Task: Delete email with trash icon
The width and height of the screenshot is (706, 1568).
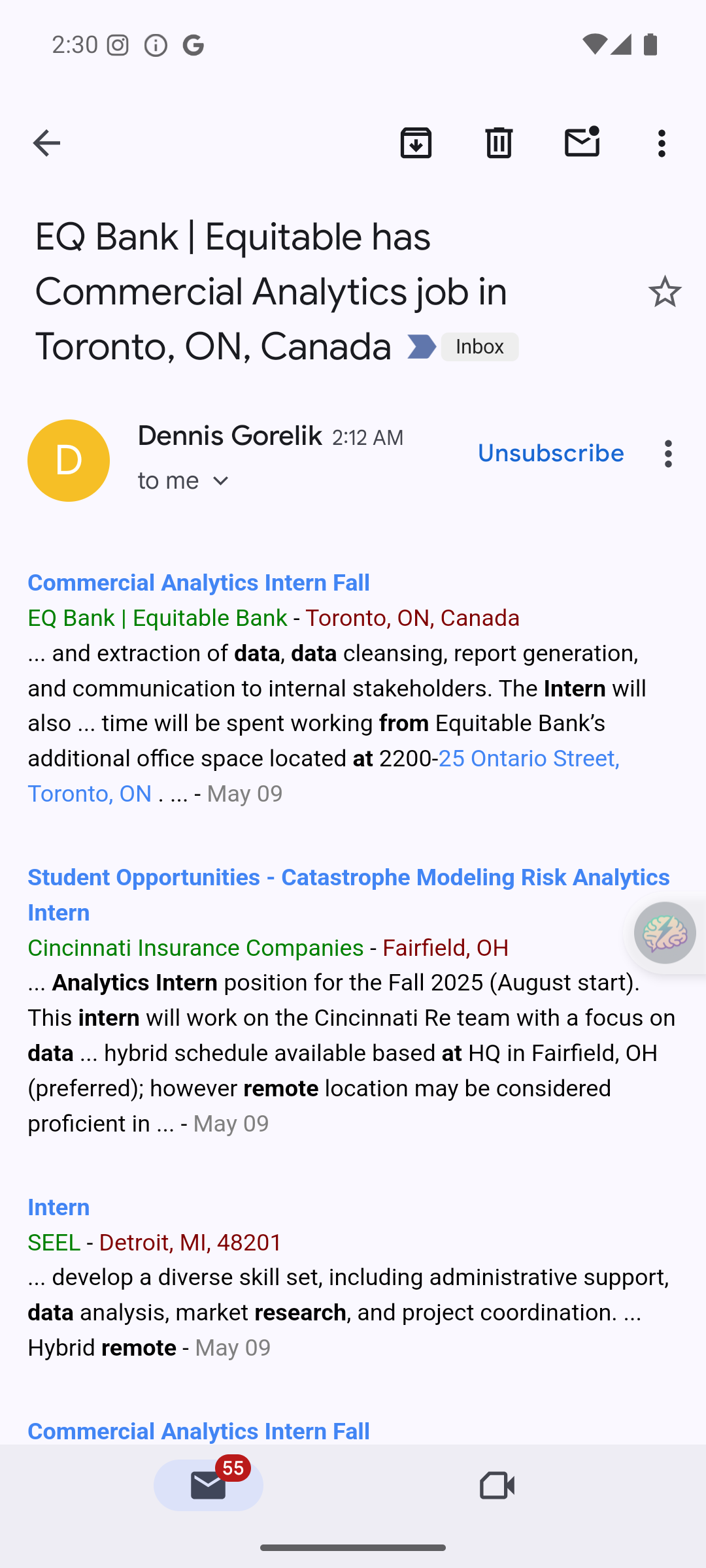Action: [x=499, y=143]
